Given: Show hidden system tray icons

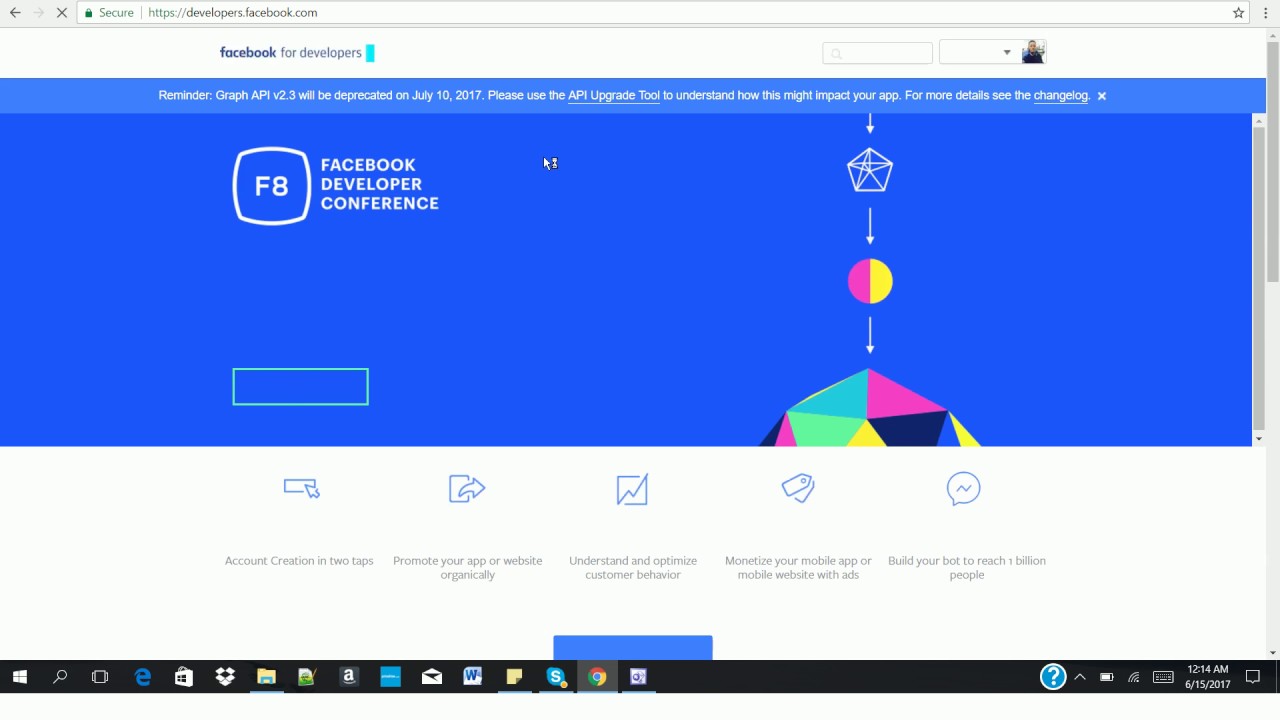Looking at the screenshot, I should [x=1080, y=677].
